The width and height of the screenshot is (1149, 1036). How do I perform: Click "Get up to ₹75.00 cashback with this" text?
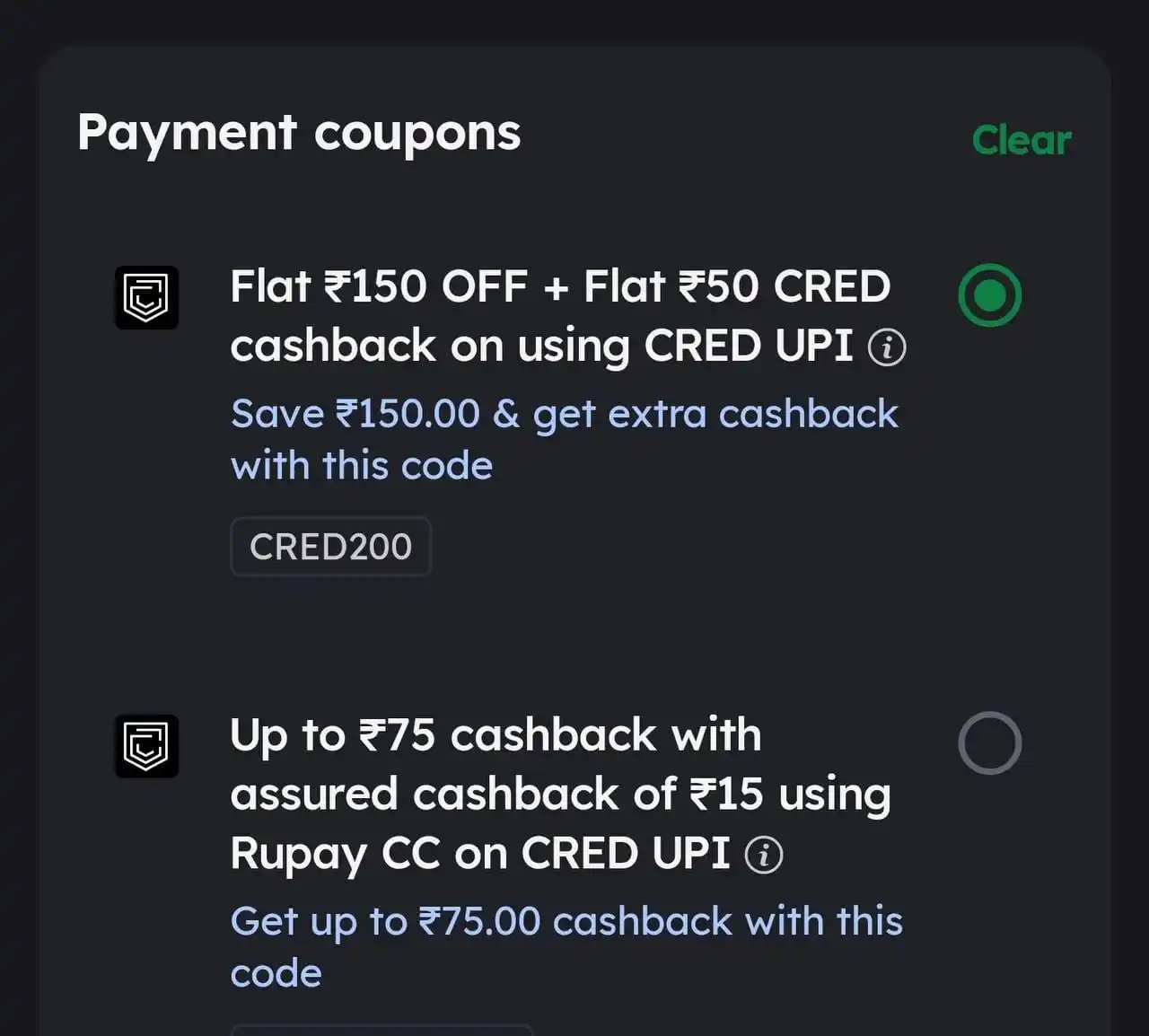coord(566,922)
